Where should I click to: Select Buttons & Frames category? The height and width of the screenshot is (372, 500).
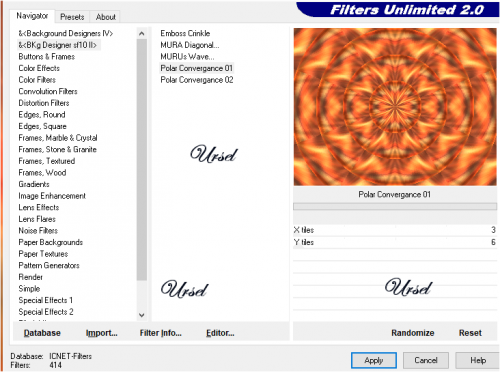click(47, 57)
